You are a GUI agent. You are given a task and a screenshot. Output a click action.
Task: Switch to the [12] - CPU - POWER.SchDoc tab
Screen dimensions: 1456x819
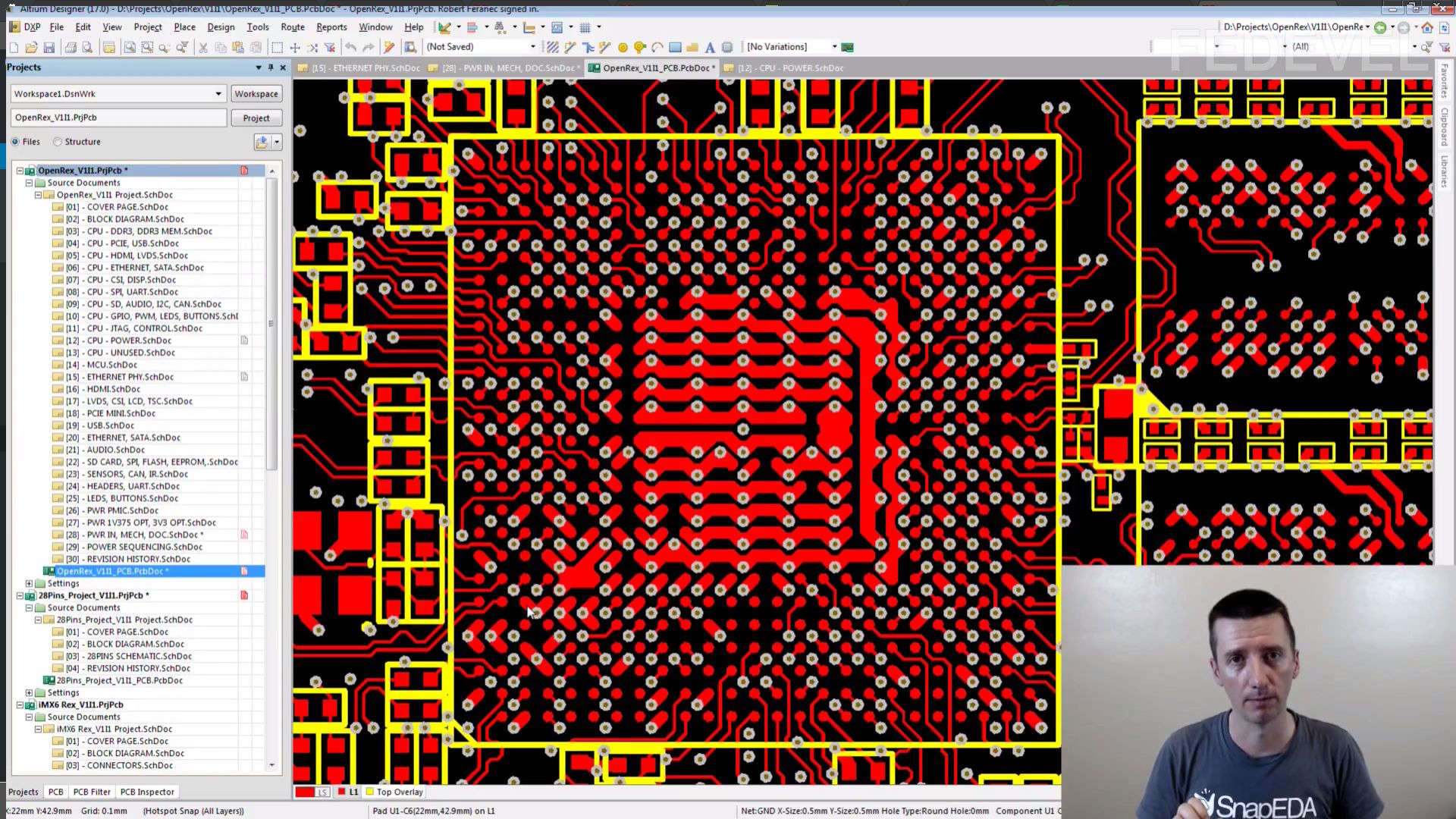click(789, 68)
